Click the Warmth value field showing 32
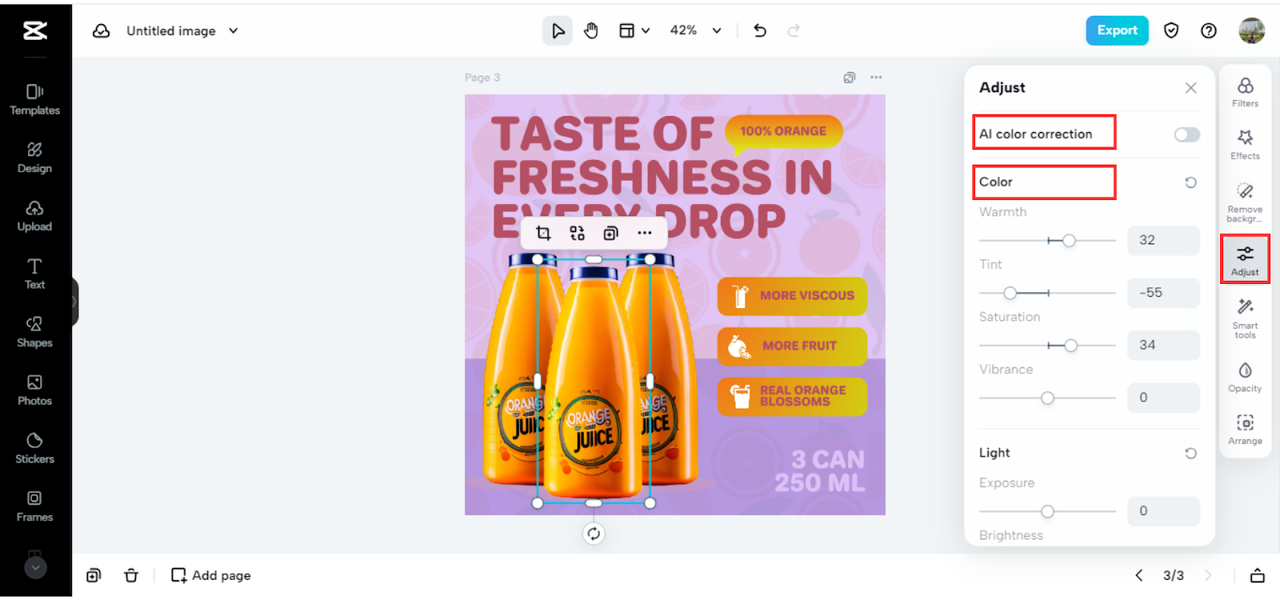This screenshot has width=1280, height=600. (1163, 240)
